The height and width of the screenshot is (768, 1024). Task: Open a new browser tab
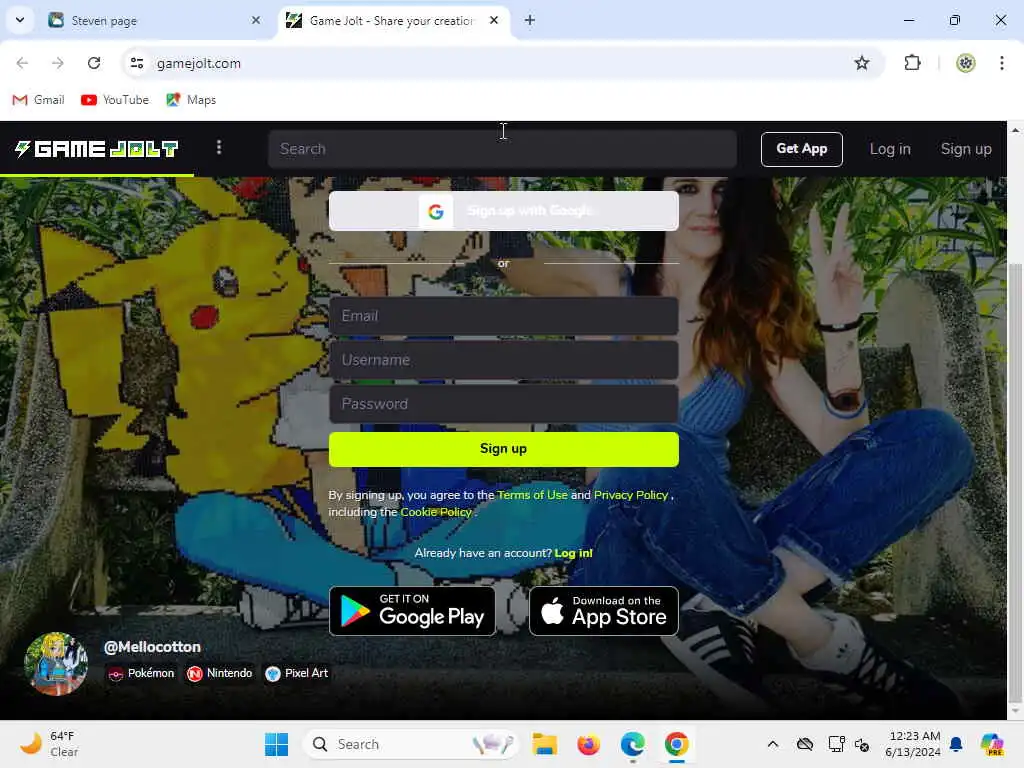pos(530,21)
